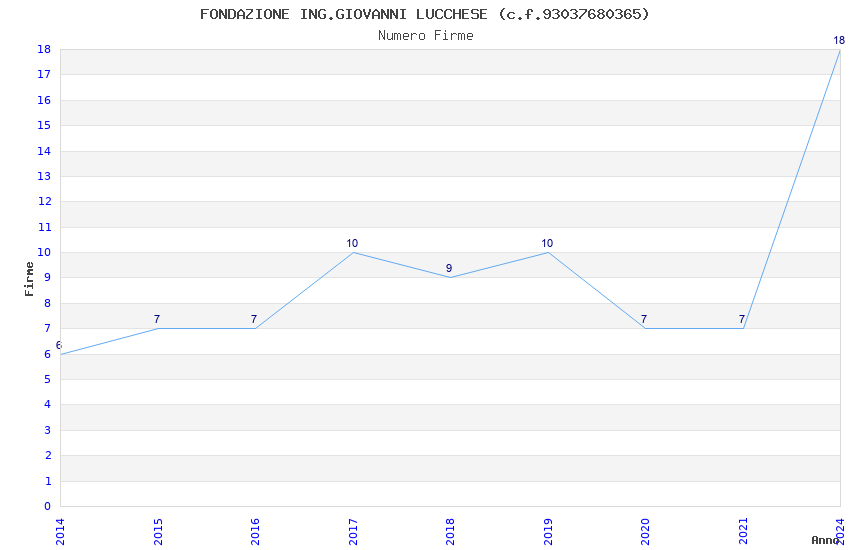The width and height of the screenshot is (850, 550).
Task: Pick the data value 7 for year 2020
Action: point(644,319)
